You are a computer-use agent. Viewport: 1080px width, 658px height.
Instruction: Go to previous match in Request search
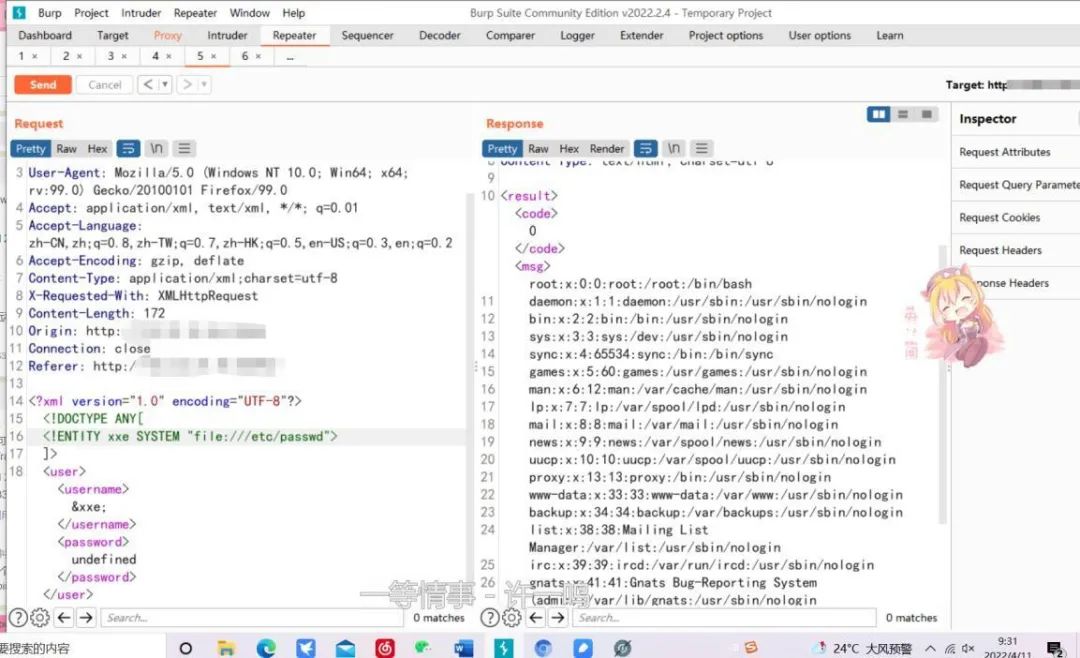pyautogui.click(x=64, y=617)
